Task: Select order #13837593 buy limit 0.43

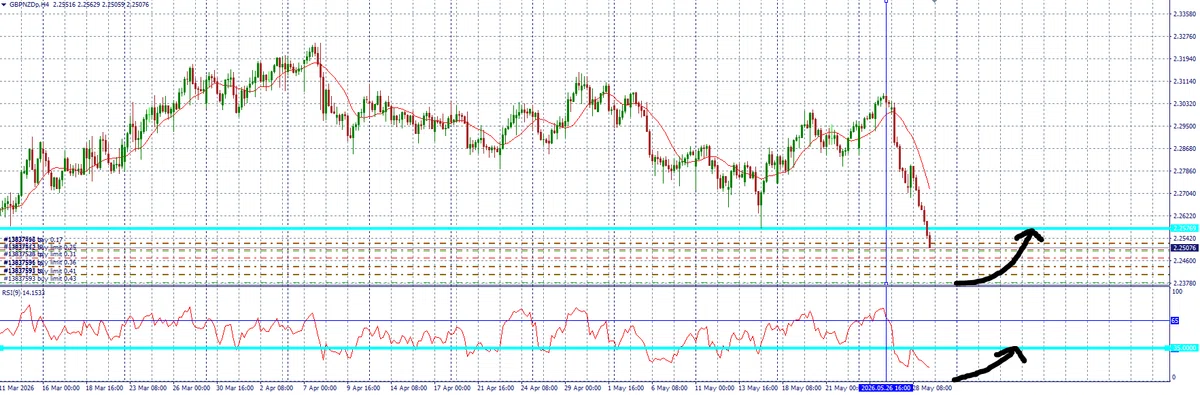Action: pyautogui.click(x=40, y=278)
